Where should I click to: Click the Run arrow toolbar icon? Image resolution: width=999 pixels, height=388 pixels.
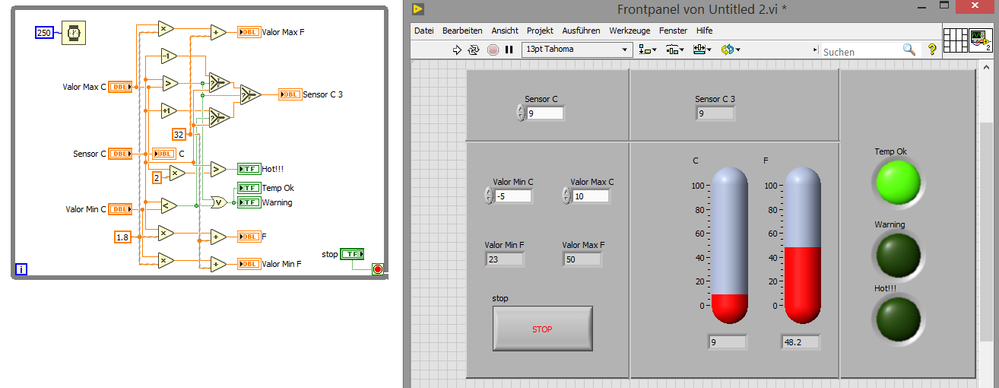click(456, 50)
